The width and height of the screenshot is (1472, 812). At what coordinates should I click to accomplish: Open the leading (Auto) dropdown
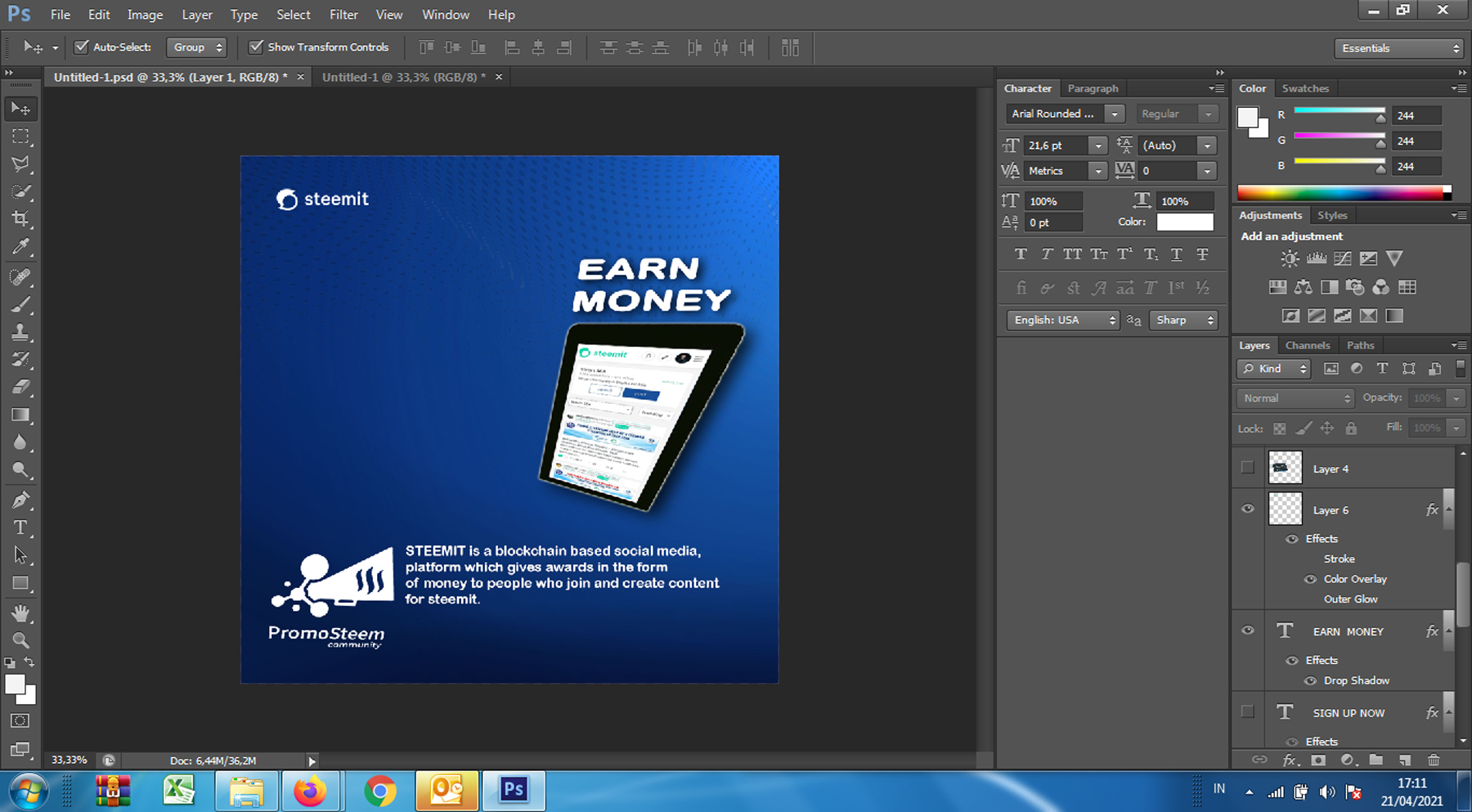[1207, 146]
